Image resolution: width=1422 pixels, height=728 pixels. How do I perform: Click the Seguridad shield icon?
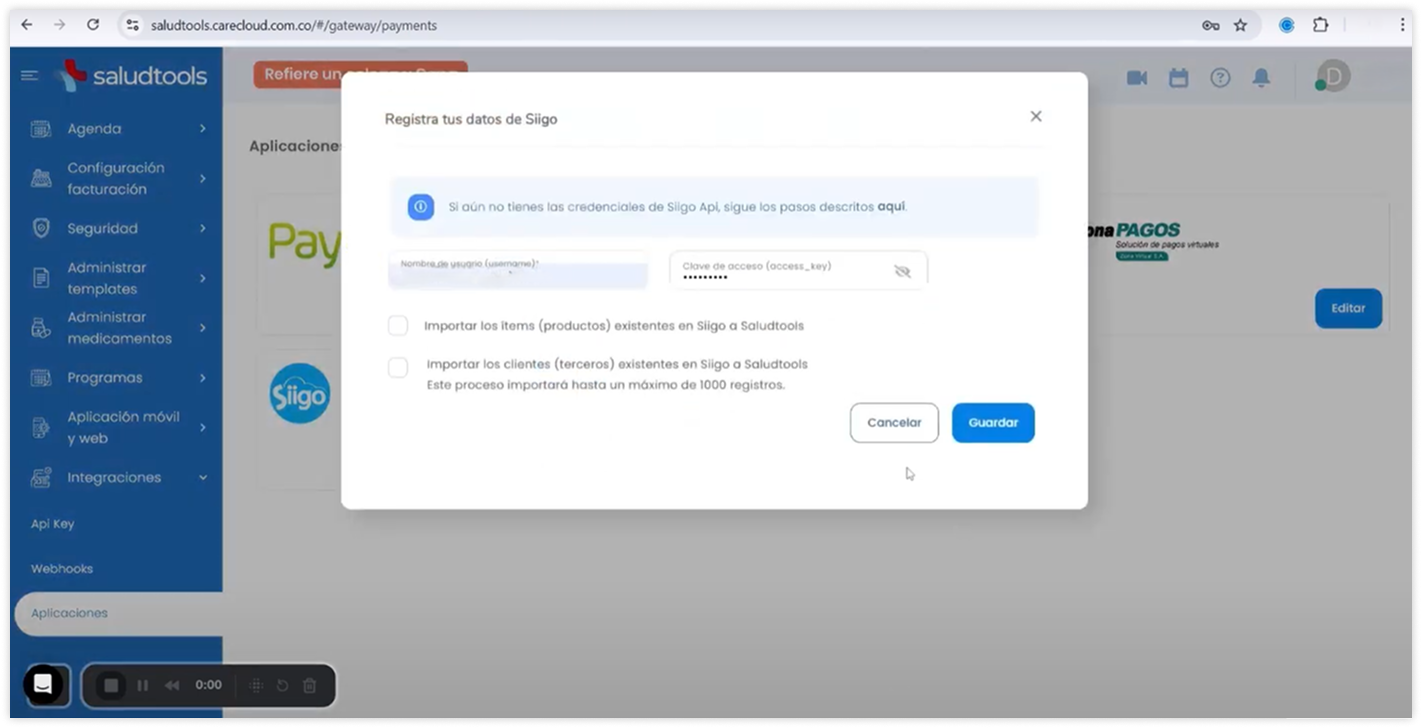(x=41, y=228)
